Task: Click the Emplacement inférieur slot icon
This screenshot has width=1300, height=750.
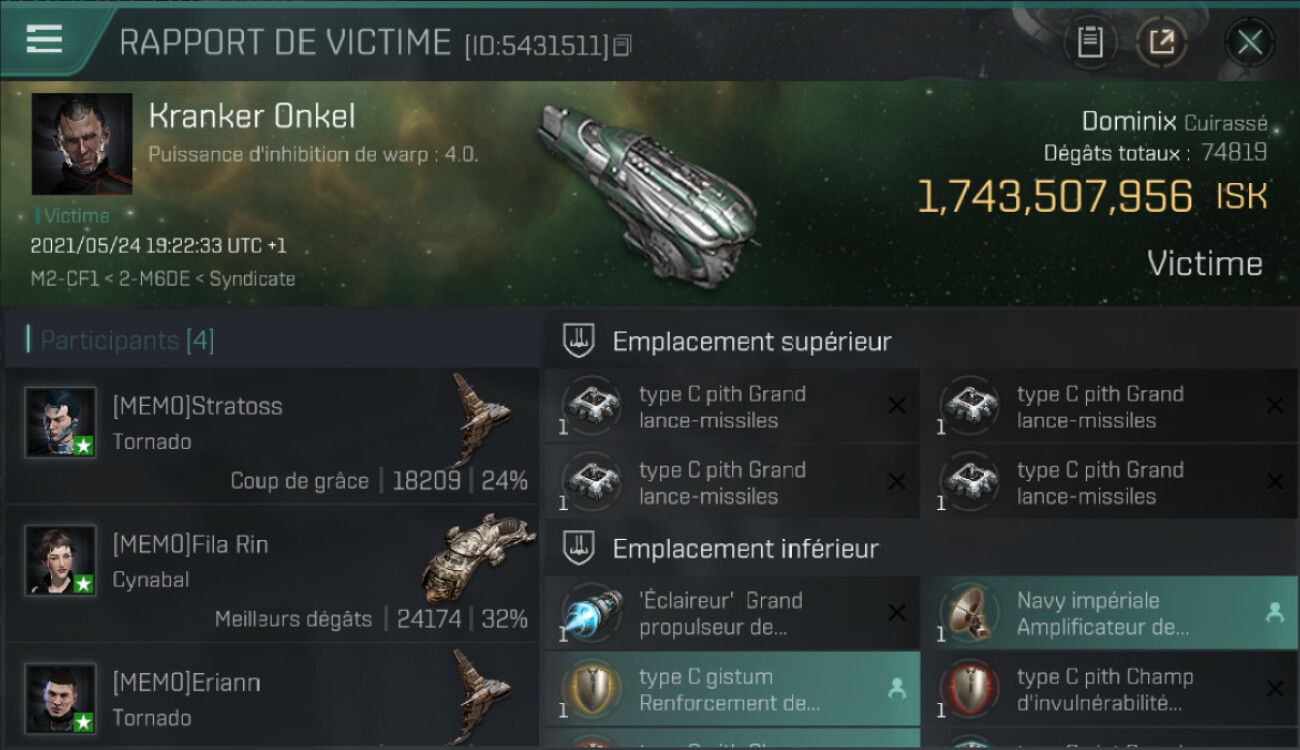Action: click(x=578, y=548)
